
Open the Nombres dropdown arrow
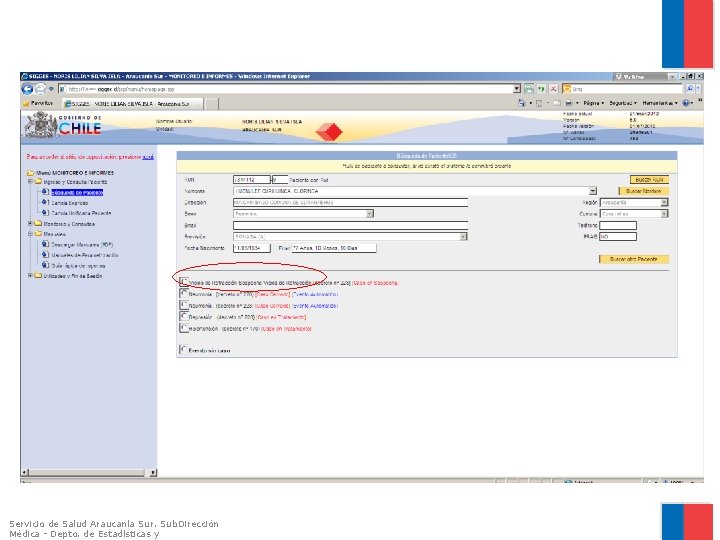click(592, 191)
